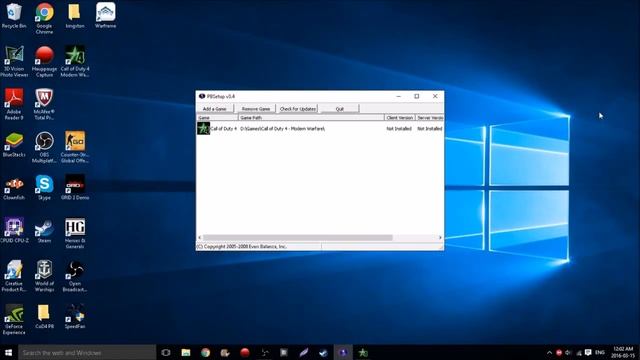Click Check for Updates in PBSetup
The image size is (640, 360).
point(298,109)
